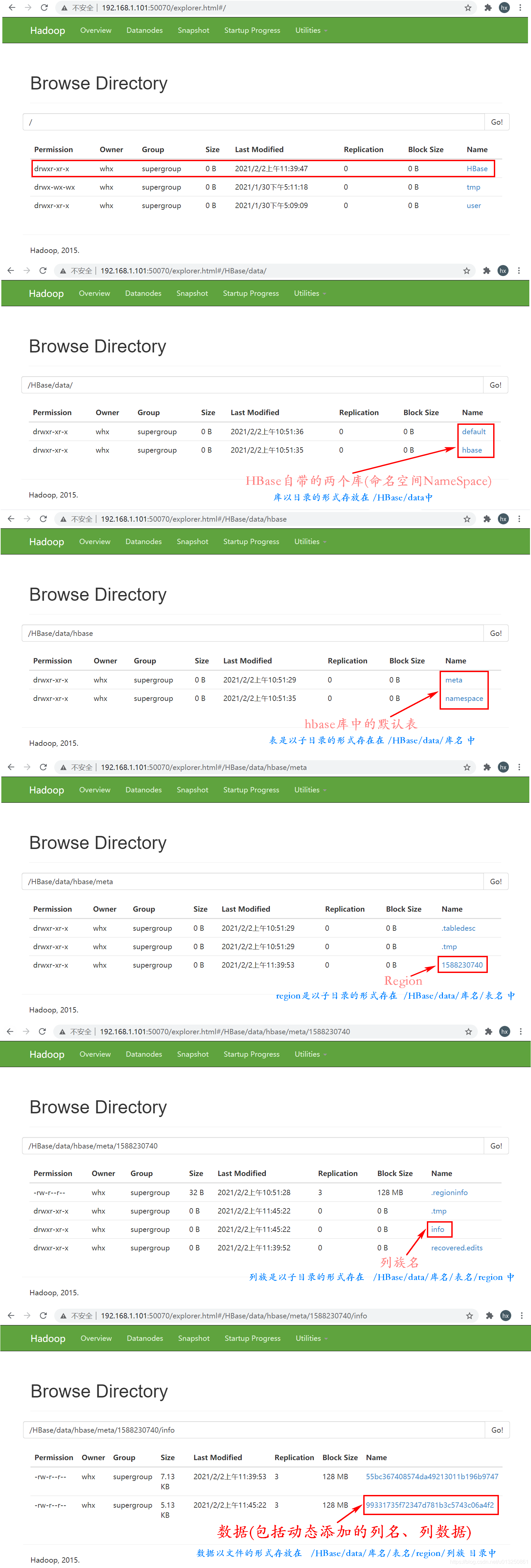Open the 1588230740 region directory link

coord(462,965)
